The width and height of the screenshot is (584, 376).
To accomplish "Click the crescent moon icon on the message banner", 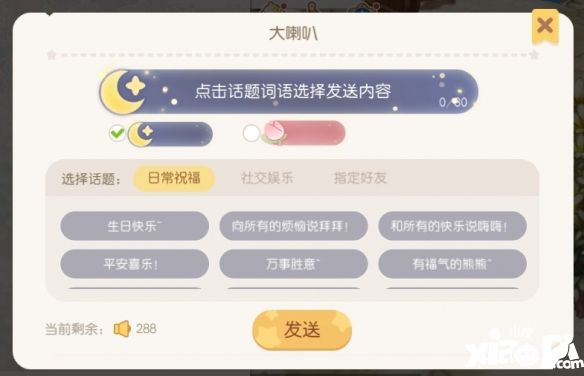I will 123,92.
